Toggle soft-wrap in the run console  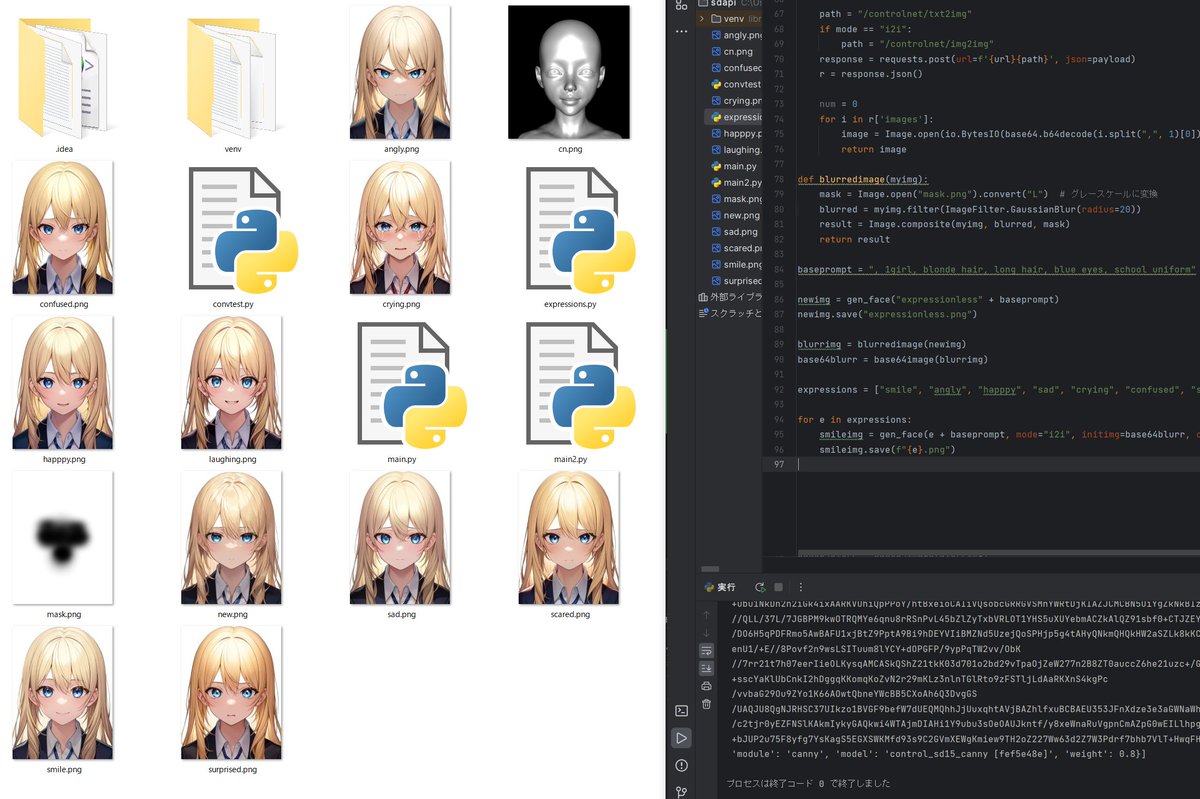(x=706, y=650)
